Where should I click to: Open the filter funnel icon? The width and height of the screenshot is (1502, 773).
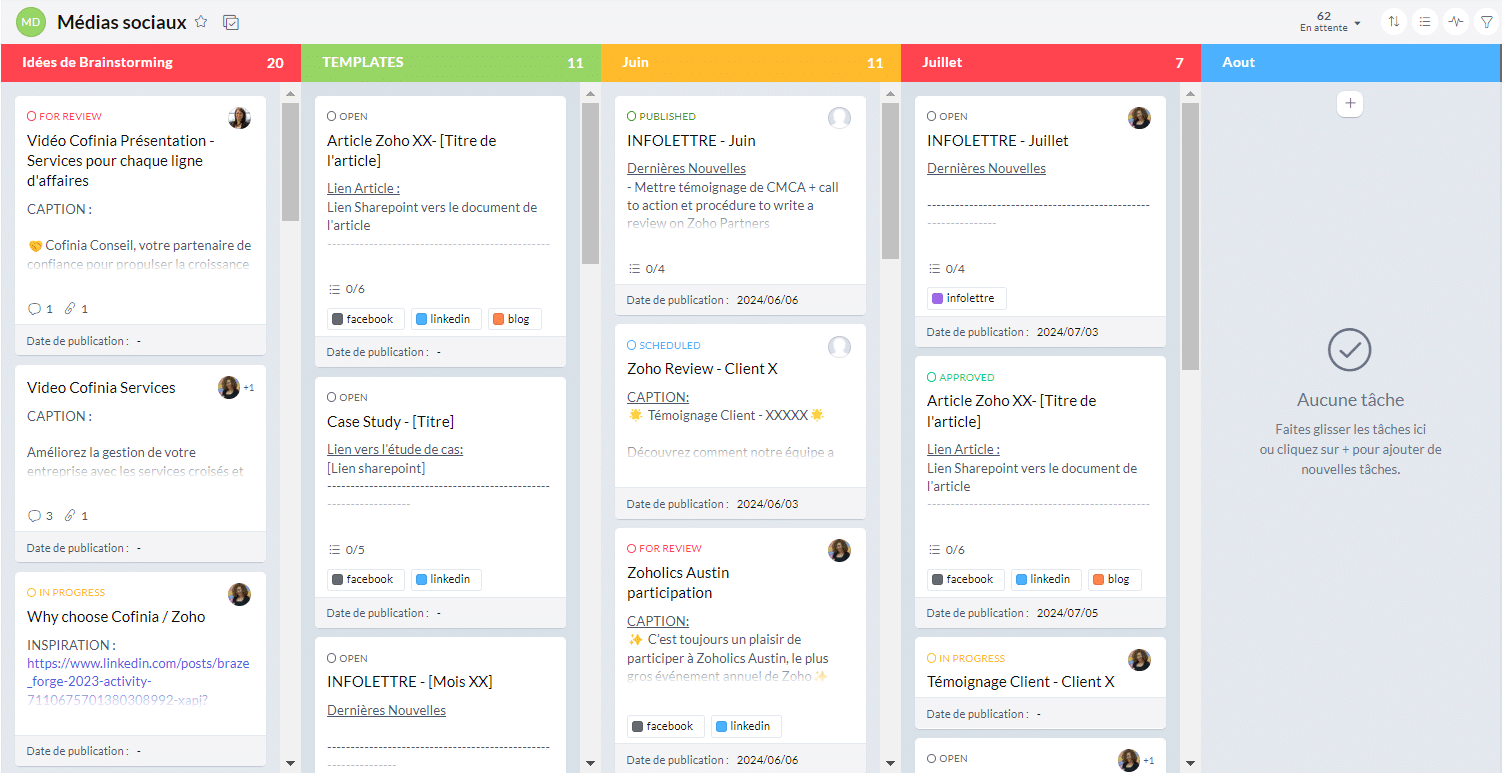(1486, 21)
